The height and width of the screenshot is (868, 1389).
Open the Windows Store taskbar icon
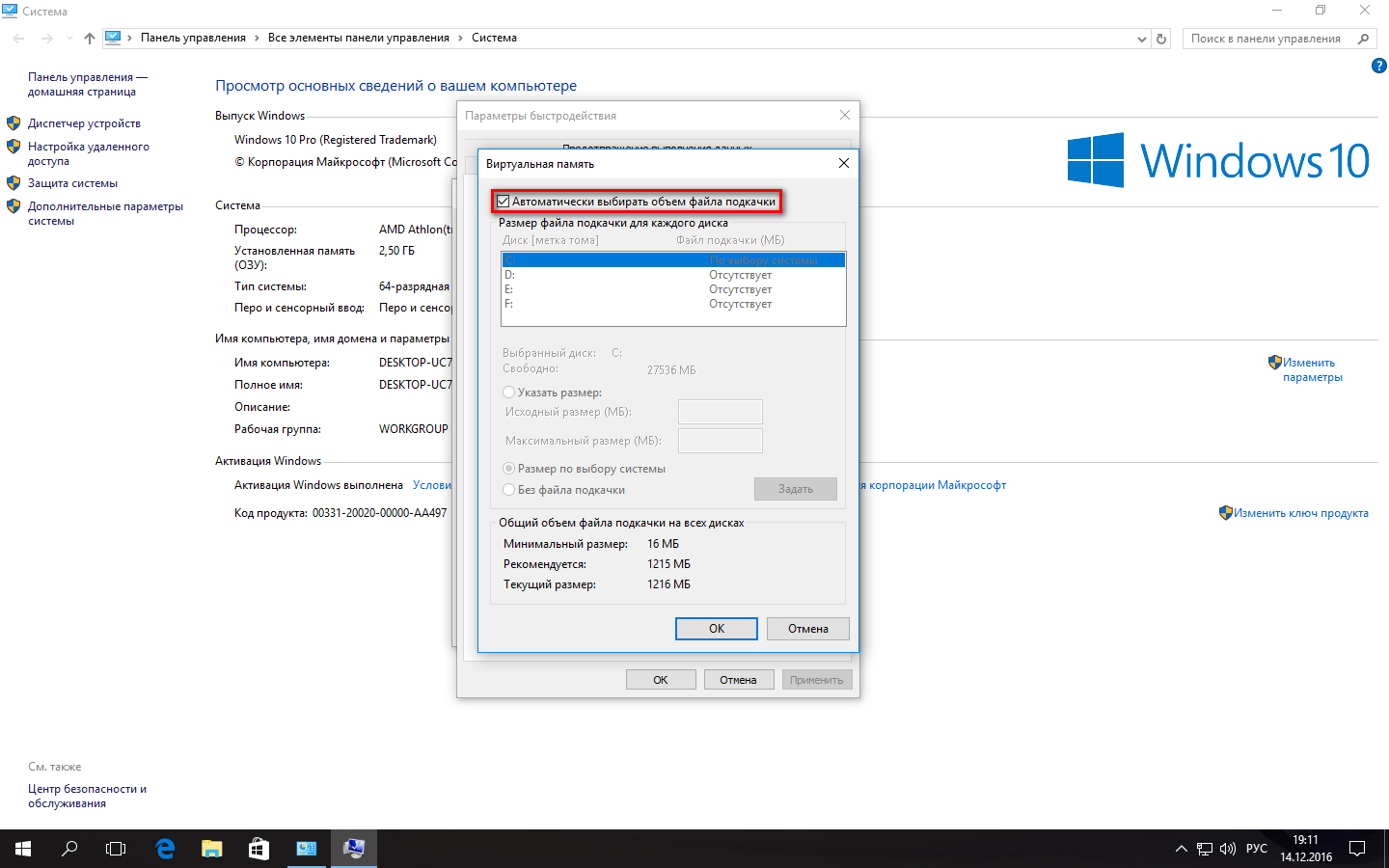[x=258, y=849]
